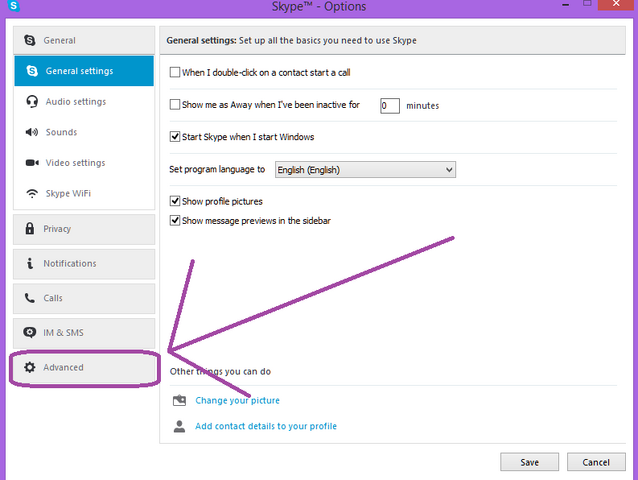Viewport: 638px width, 480px height.
Task: Click the Skype logo in title bar
Action: coord(13,5)
